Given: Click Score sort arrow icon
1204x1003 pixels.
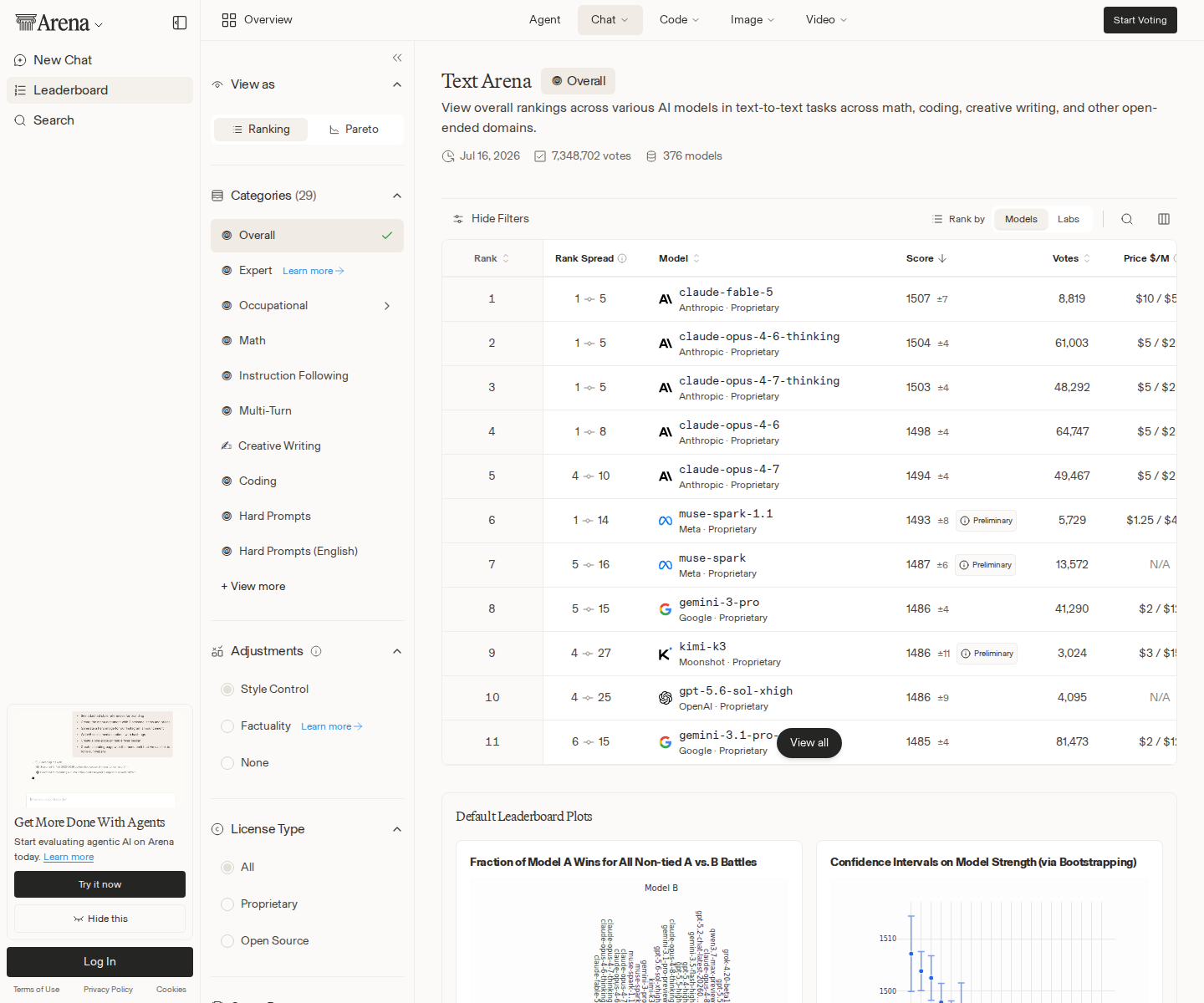Looking at the screenshot, I should pos(942,258).
